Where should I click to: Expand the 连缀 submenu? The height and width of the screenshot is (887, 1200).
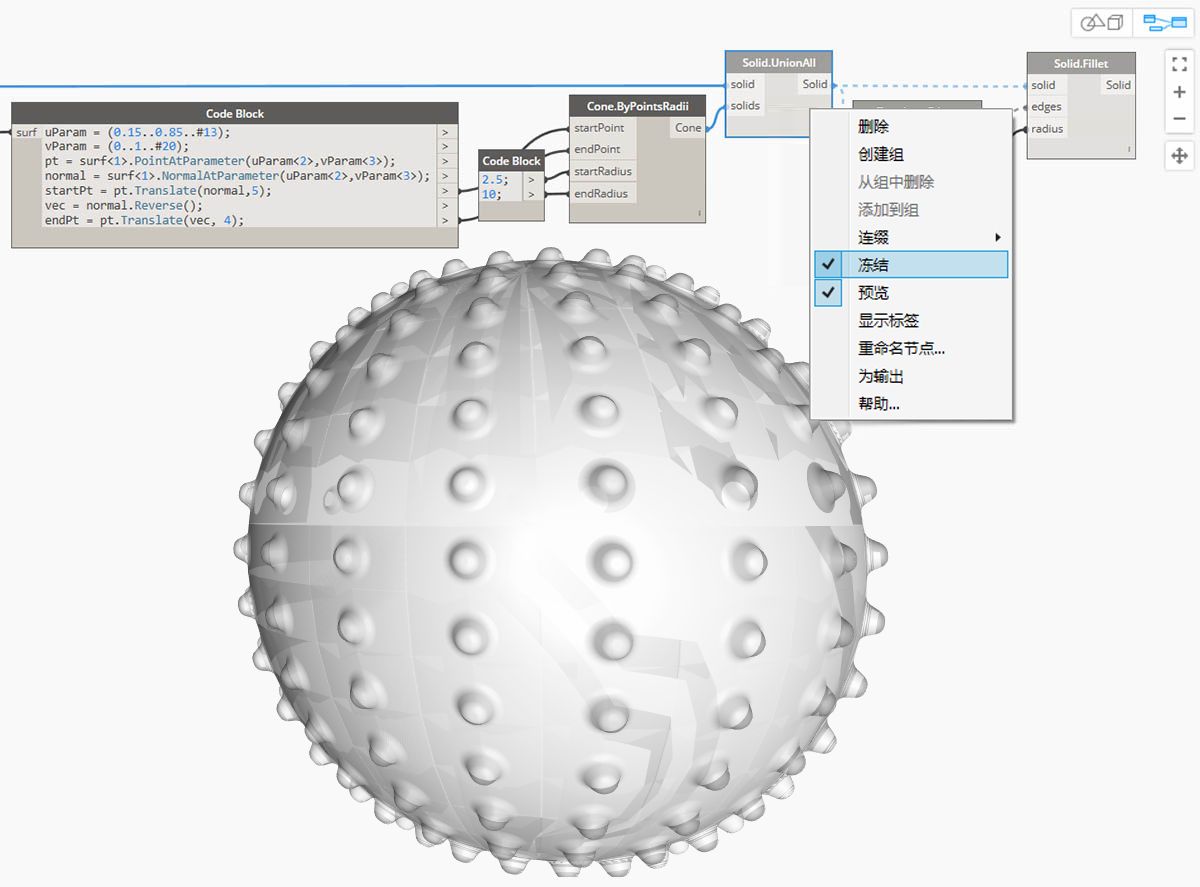tap(911, 238)
